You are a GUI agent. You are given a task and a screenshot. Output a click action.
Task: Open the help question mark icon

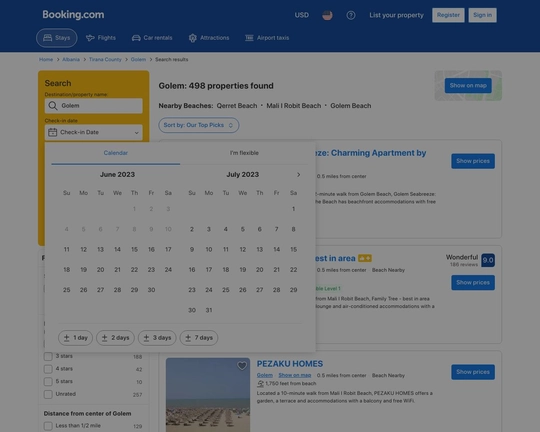coord(351,15)
